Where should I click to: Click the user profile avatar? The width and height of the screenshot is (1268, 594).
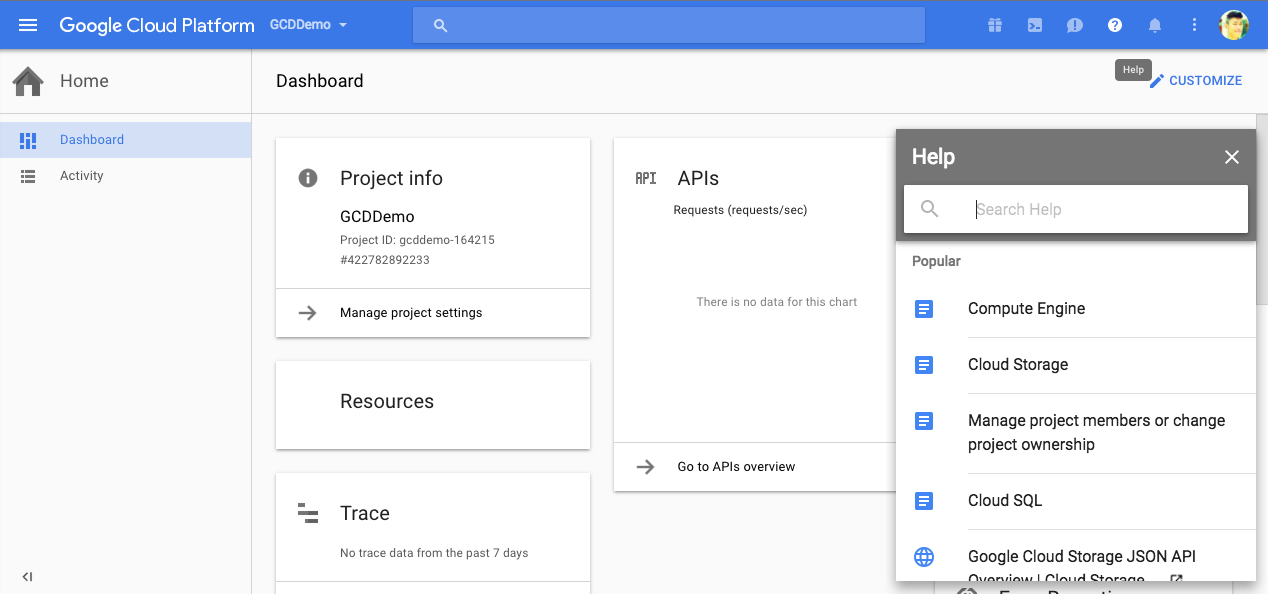click(x=1234, y=25)
